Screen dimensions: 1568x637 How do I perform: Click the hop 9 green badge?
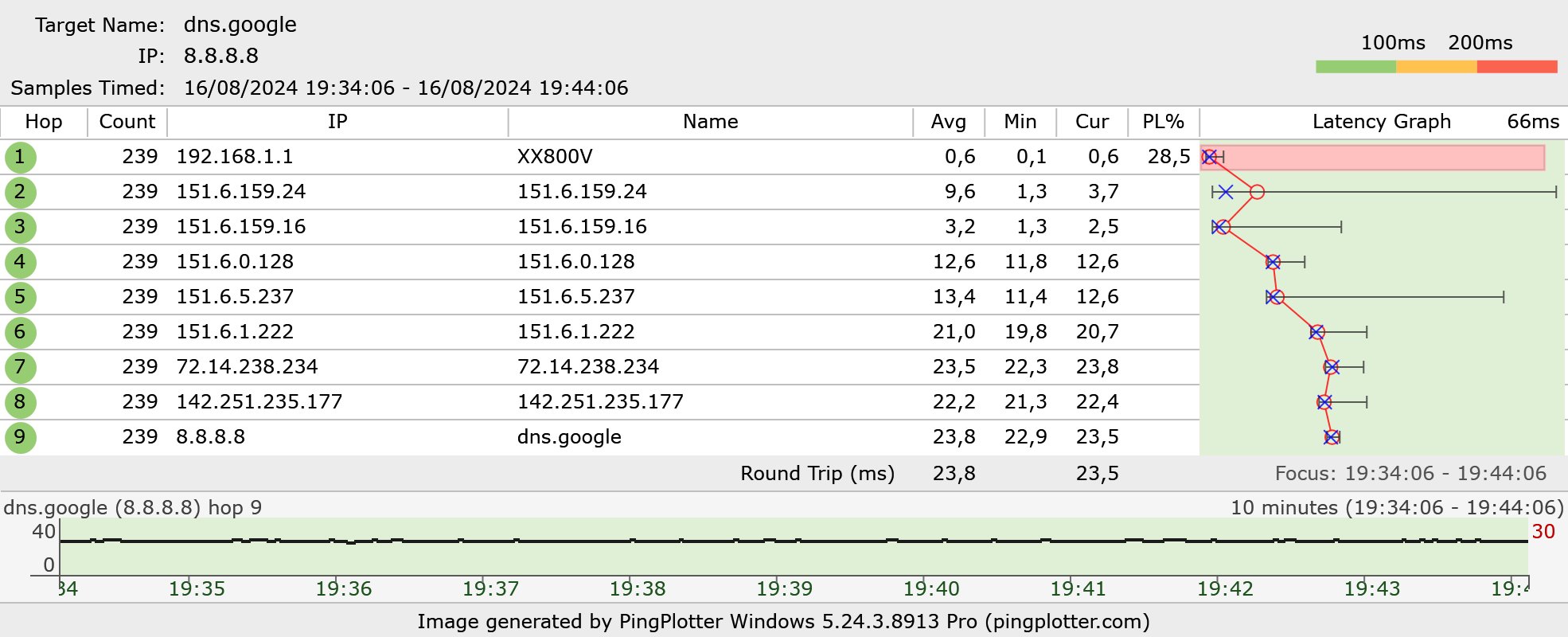pyautogui.click(x=20, y=437)
